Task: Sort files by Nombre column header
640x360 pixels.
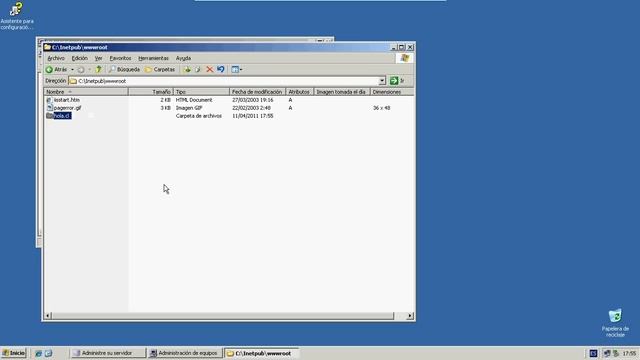Action: [86, 92]
